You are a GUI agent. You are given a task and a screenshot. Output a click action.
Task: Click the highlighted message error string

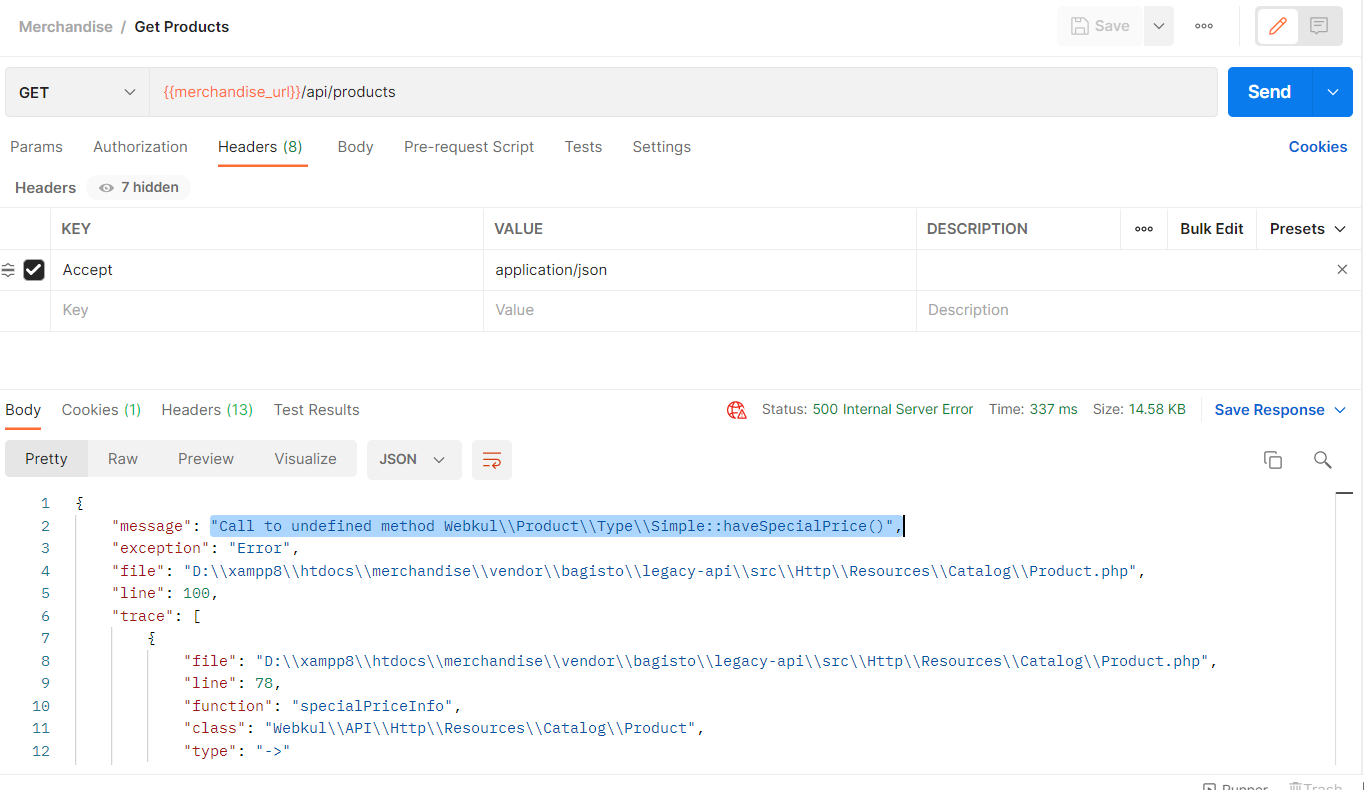coord(555,526)
